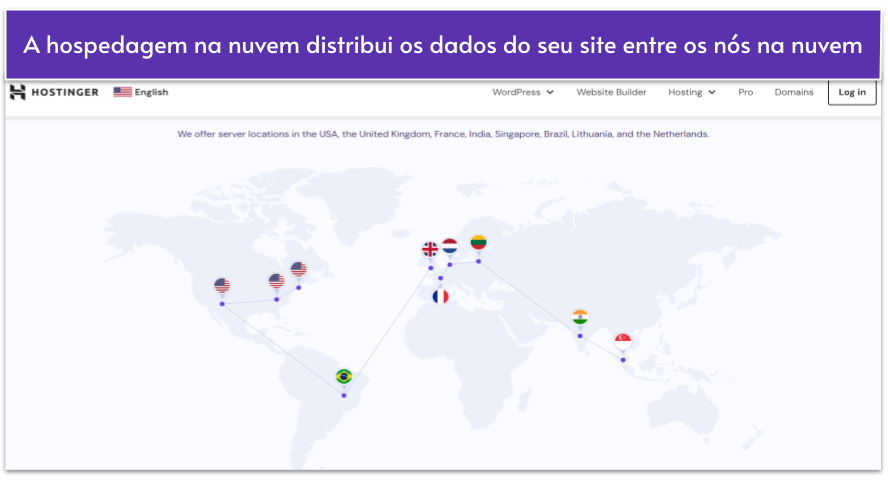Go to the Pro menu item

[745, 92]
